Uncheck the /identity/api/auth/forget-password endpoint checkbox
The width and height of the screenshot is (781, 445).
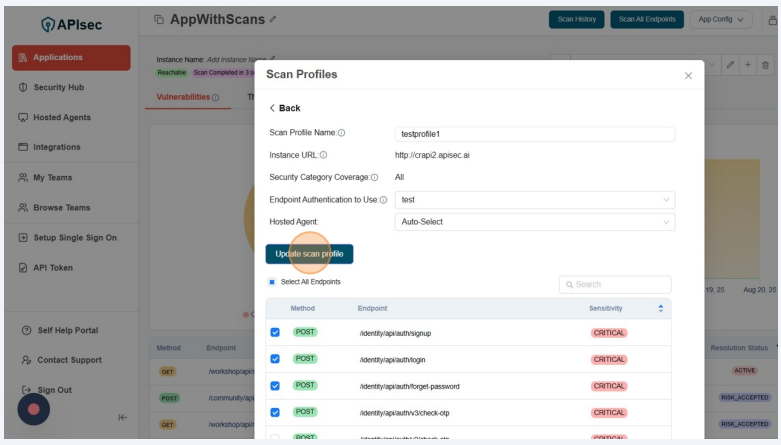(275, 386)
